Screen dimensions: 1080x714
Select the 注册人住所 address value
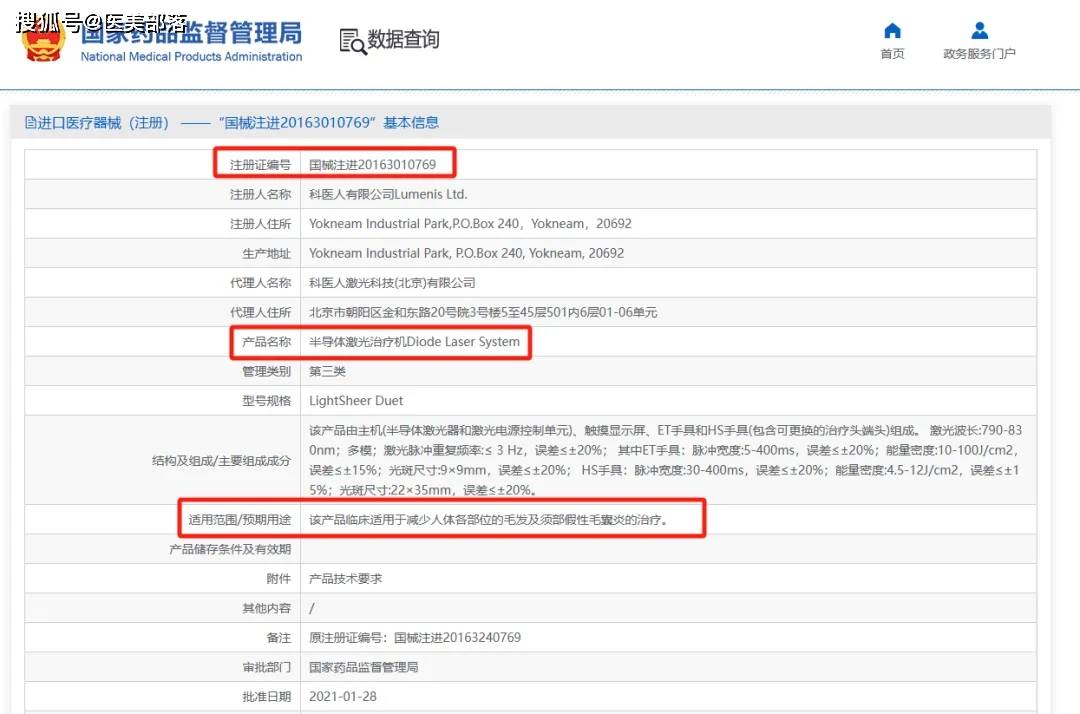click(x=470, y=224)
